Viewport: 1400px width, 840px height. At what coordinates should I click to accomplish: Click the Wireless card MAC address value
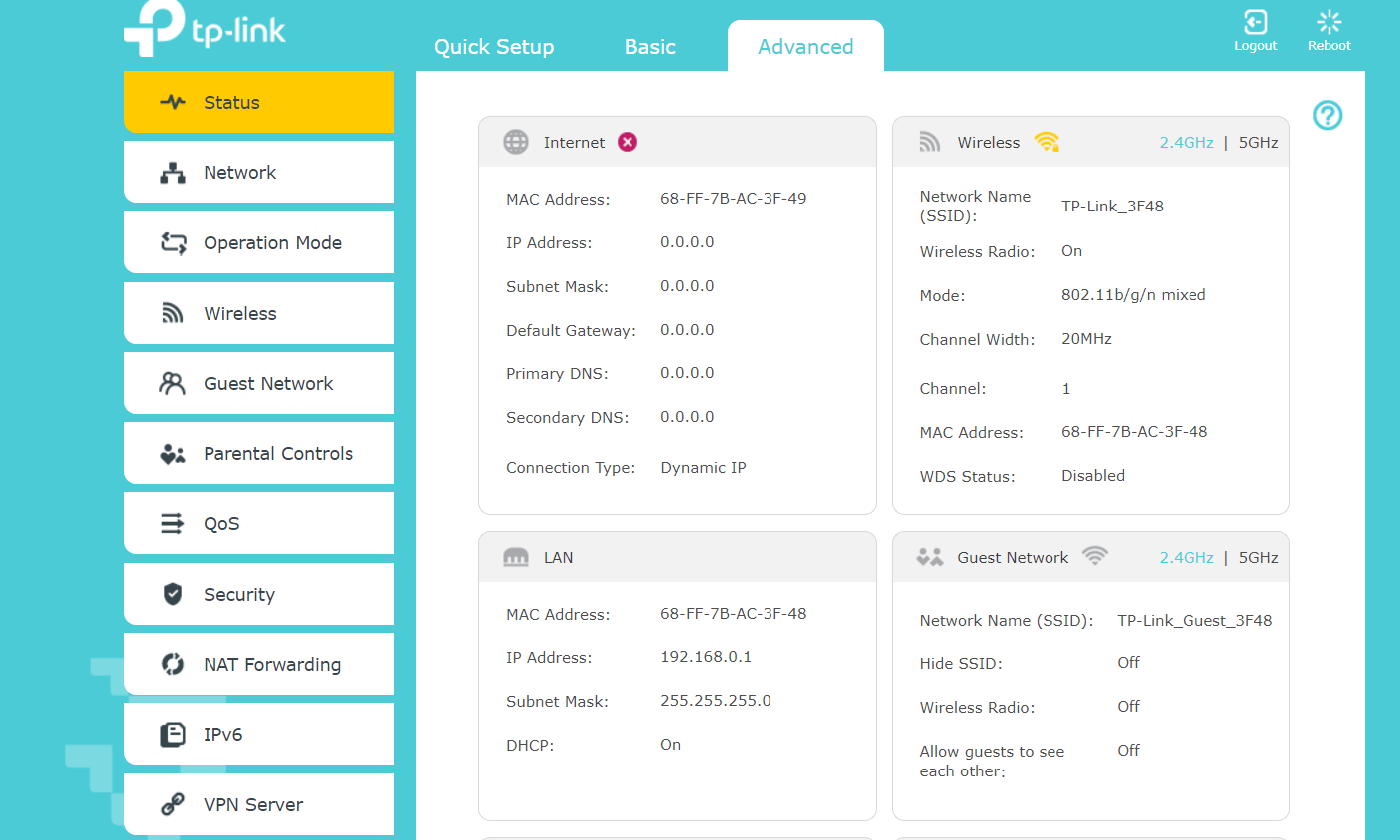(1135, 432)
